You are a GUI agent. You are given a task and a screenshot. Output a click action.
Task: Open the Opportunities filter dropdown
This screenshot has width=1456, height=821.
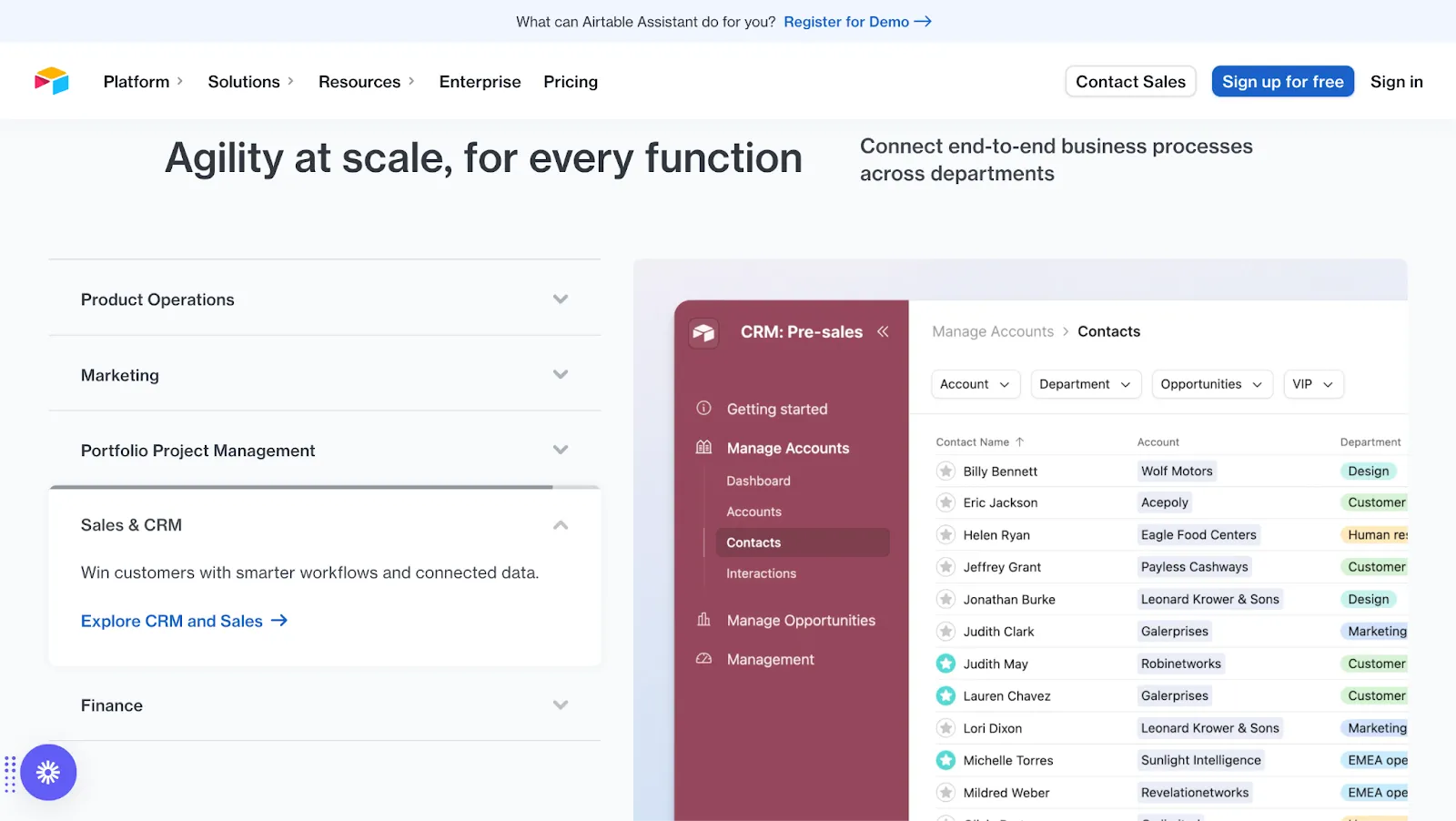coord(1212,384)
